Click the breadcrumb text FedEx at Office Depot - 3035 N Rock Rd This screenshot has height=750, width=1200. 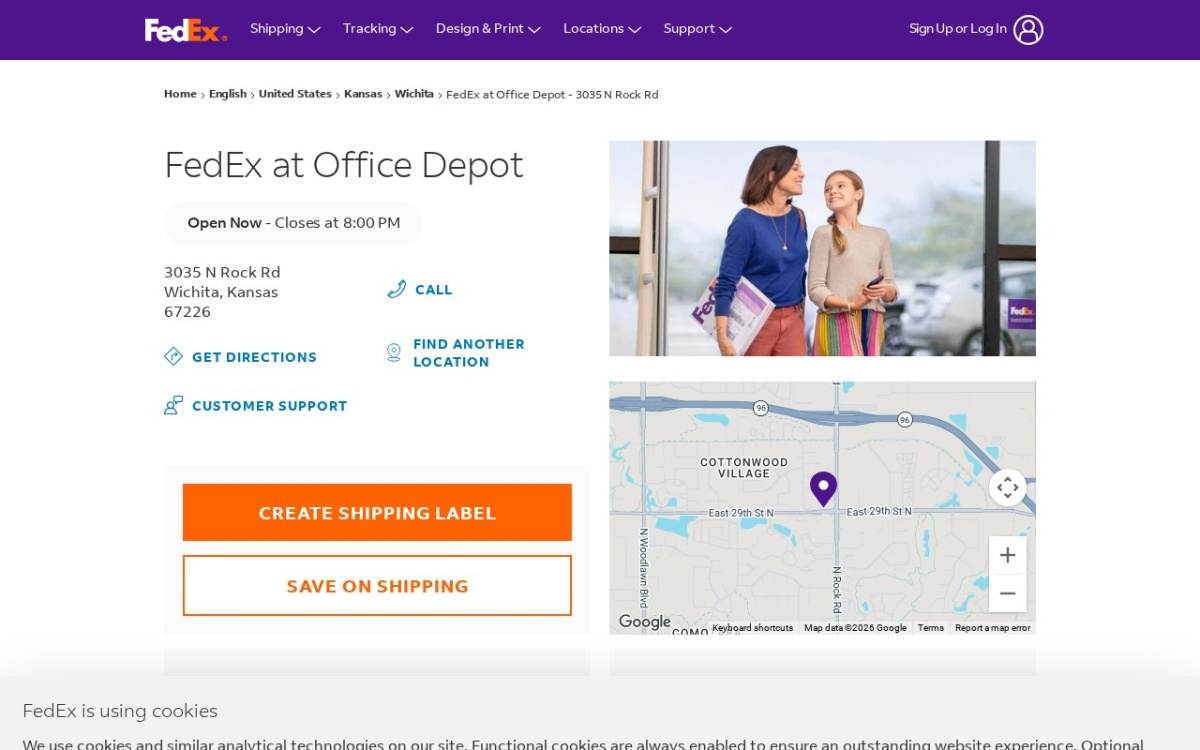552,94
